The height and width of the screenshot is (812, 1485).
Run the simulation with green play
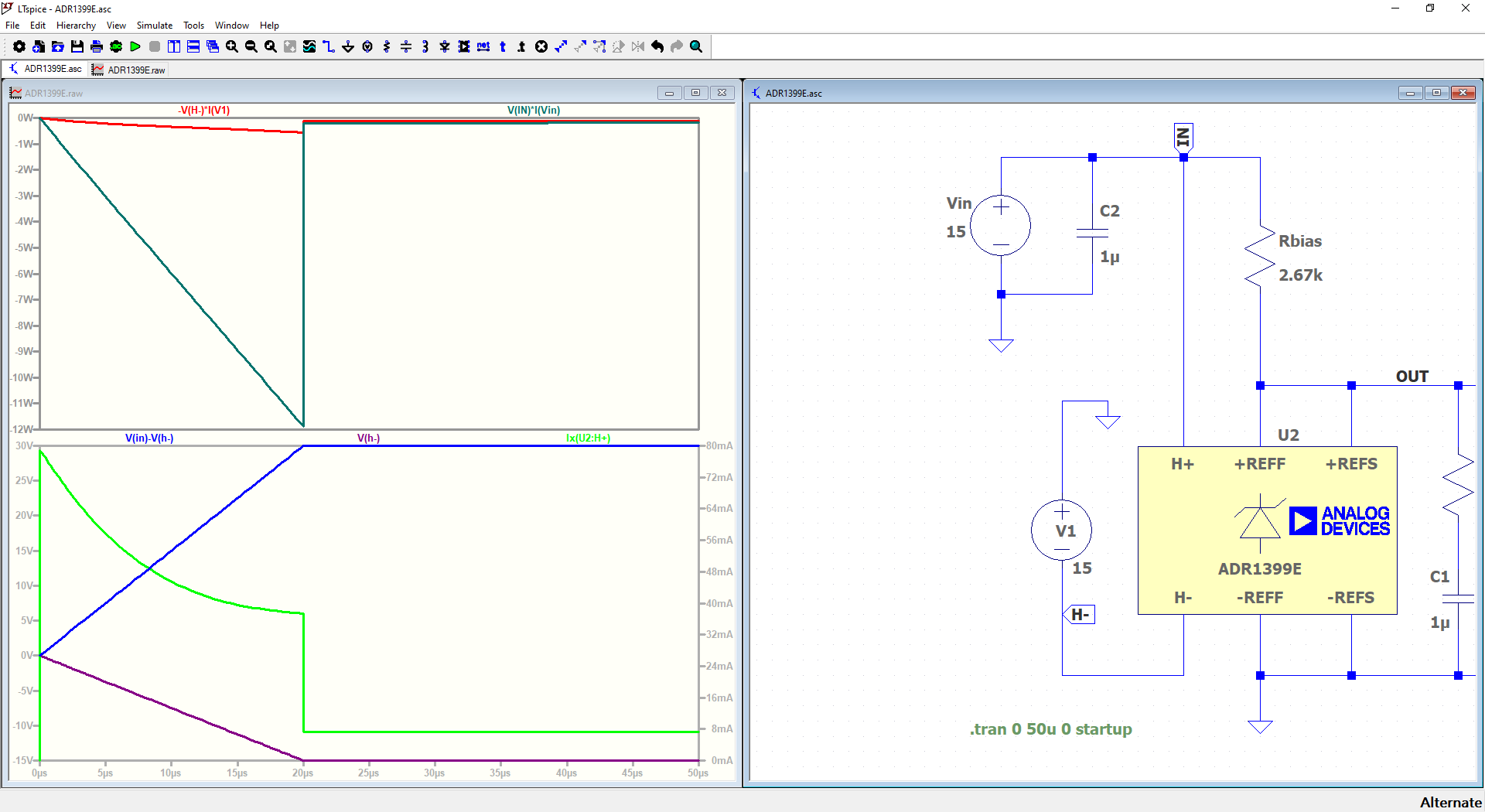pos(135,46)
